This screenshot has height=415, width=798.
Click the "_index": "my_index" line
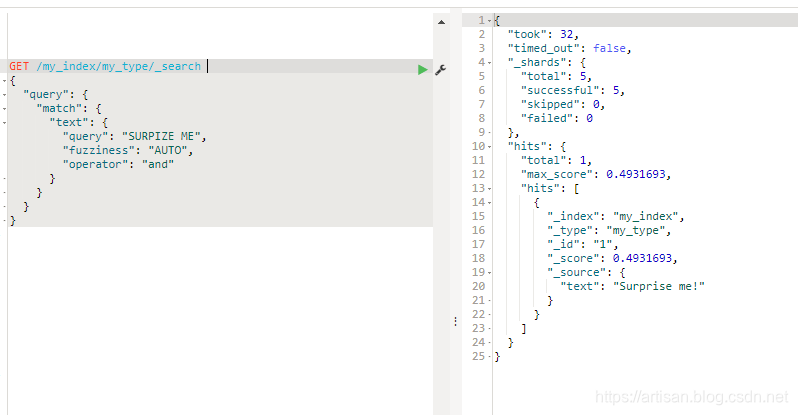(616, 216)
